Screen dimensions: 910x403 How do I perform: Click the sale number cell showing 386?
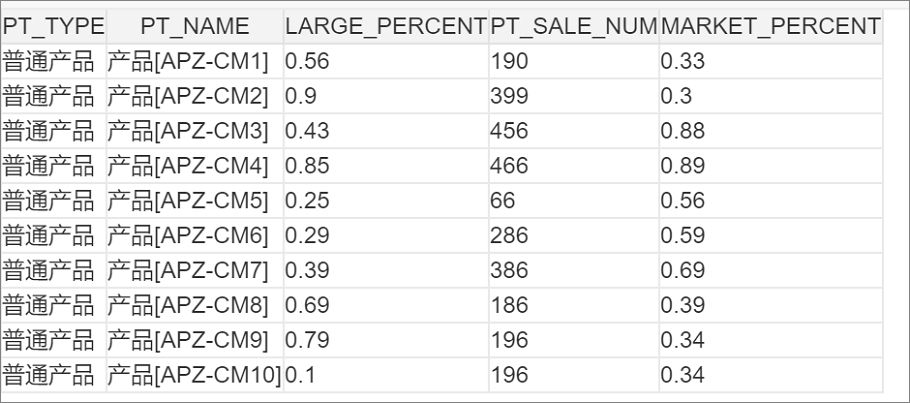574,270
